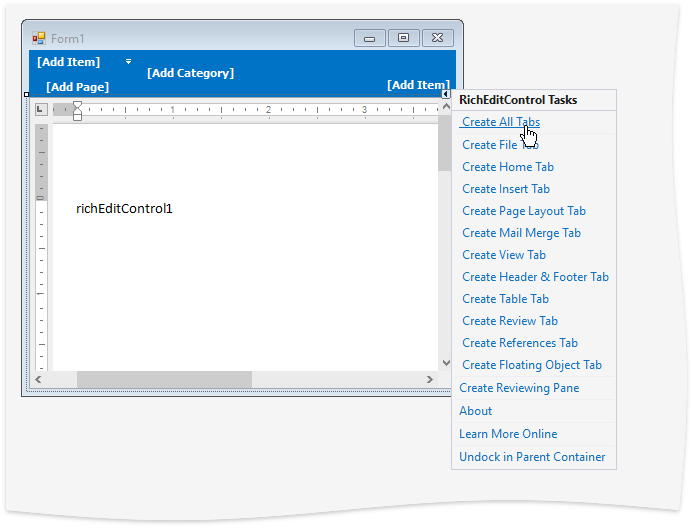Click Learn More Online link
The width and height of the screenshot is (693, 529).
coord(508,434)
